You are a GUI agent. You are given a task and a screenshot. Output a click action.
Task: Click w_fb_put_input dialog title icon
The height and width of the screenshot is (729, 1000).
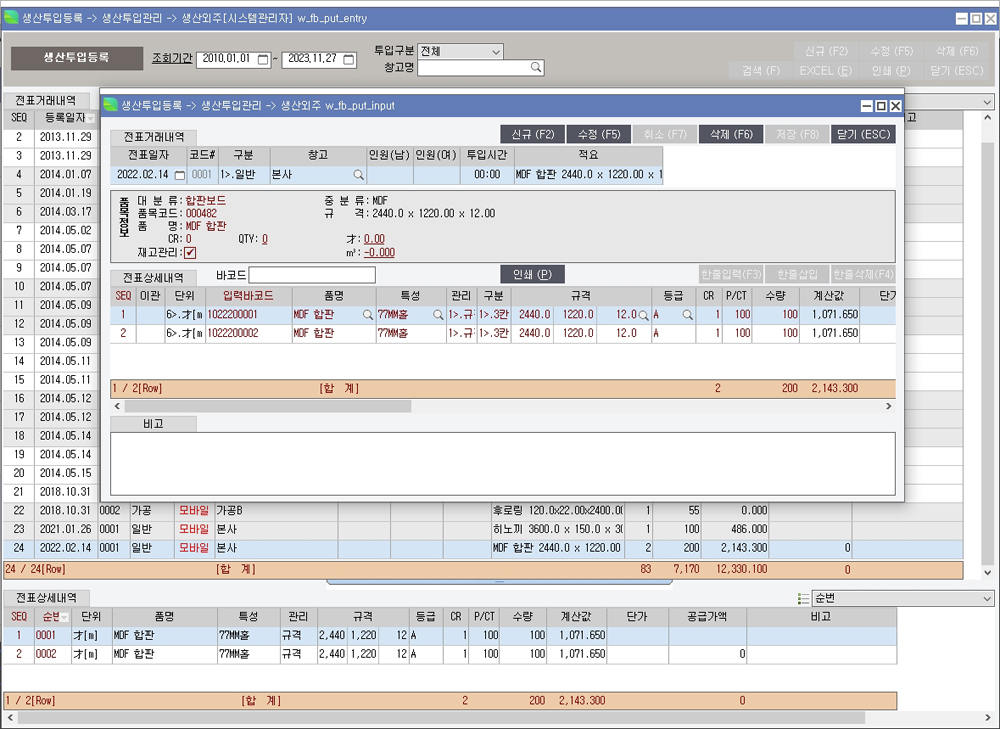[110, 105]
